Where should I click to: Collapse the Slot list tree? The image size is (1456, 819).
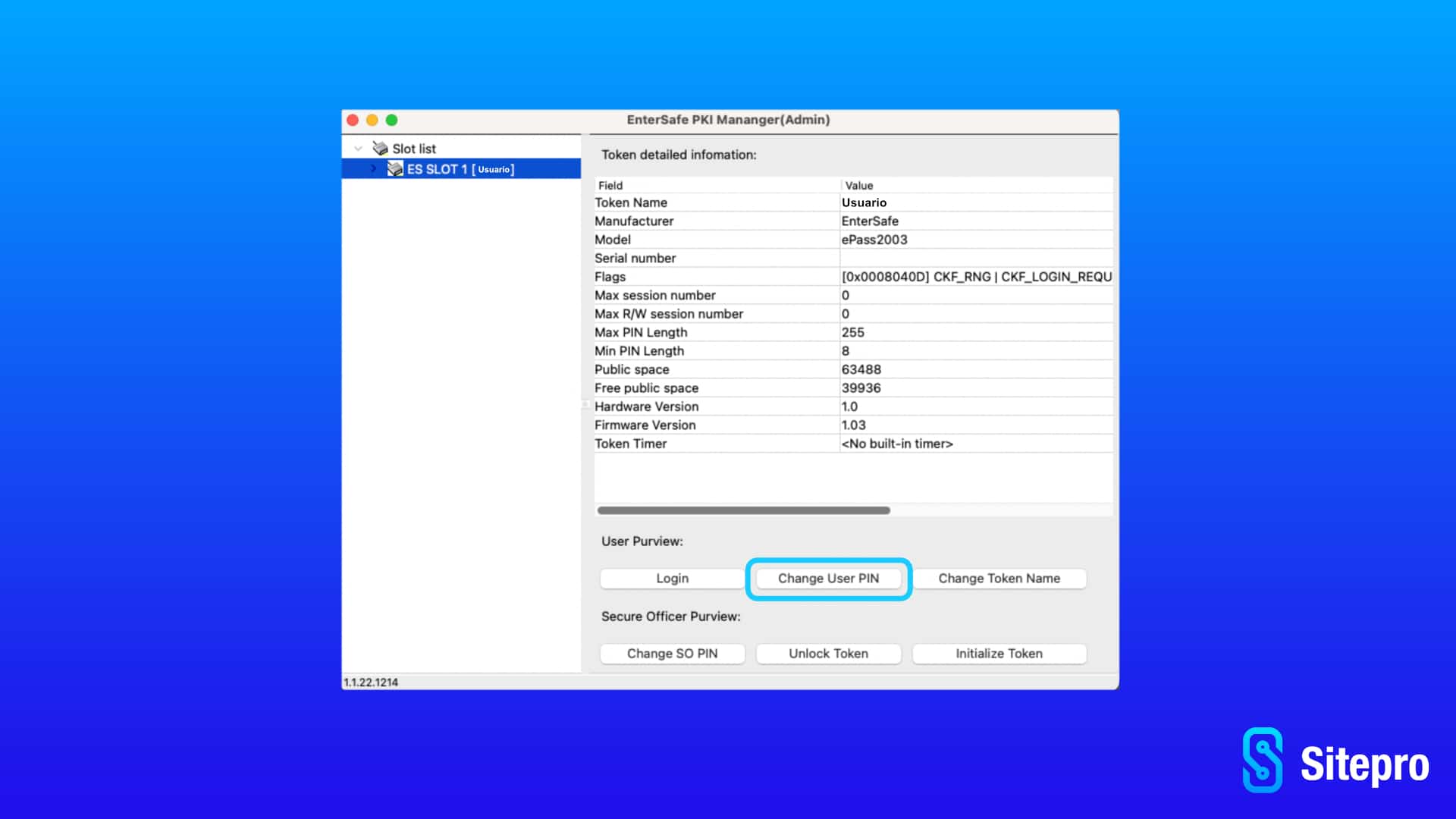pos(358,149)
